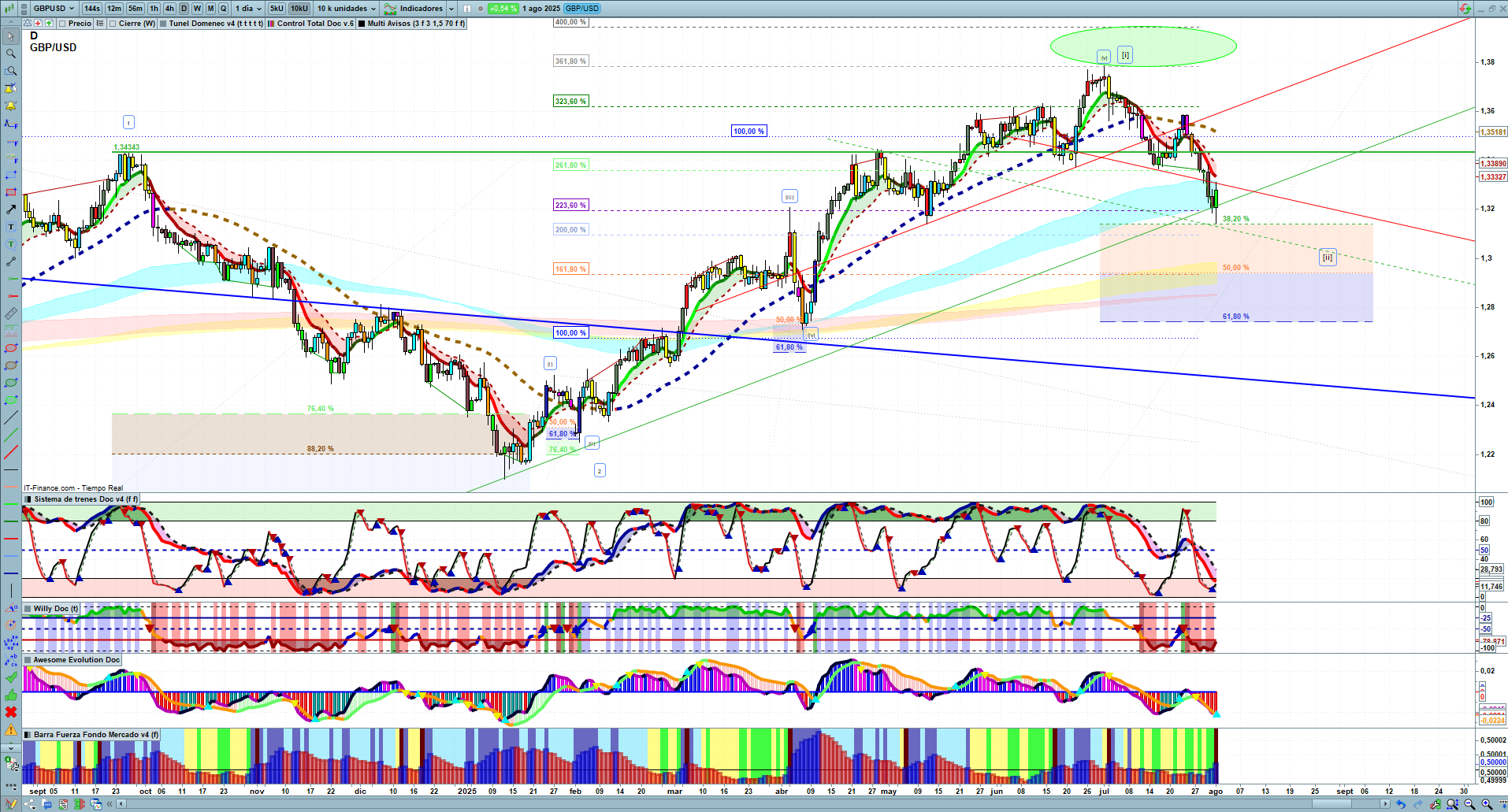Viewport: 1508px width, 812px height.
Task: Select the black trend line tool
Action: tap(11, 417)
